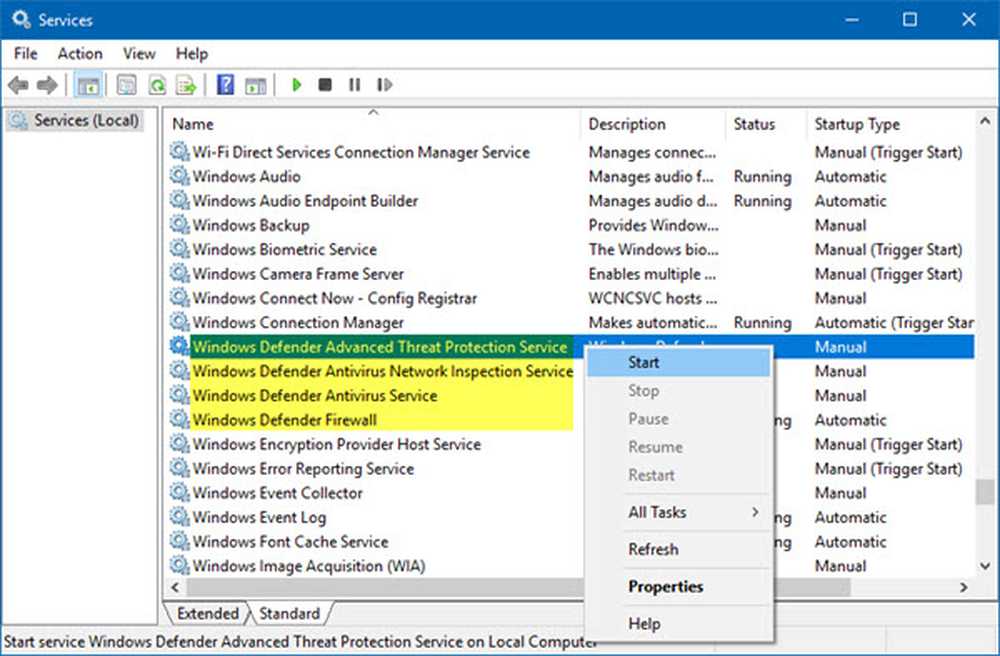The height and width of the screenshot is (656, 1000).
Task: Click the vertical scrollbar down arrow
Action: pyautogui.click(x=985, y=566)
